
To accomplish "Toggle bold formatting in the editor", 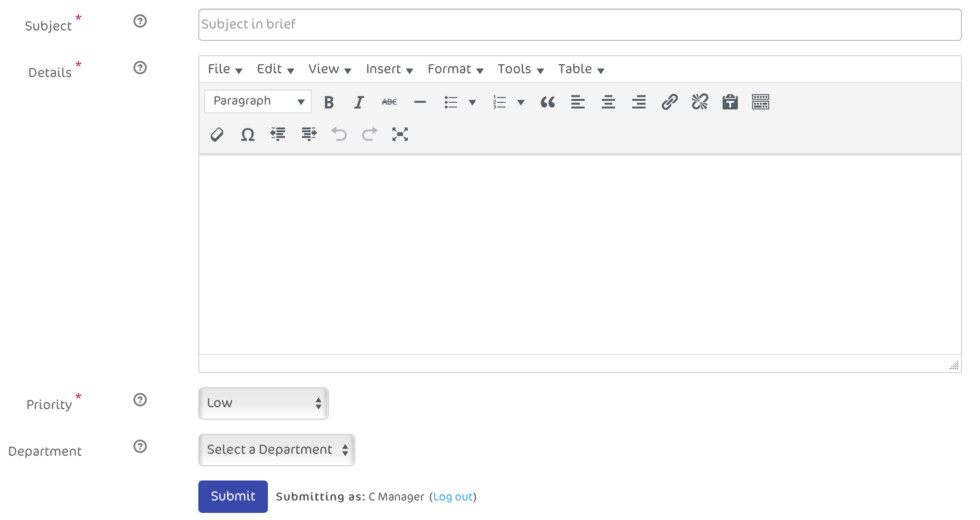I will tap(329, 102).
